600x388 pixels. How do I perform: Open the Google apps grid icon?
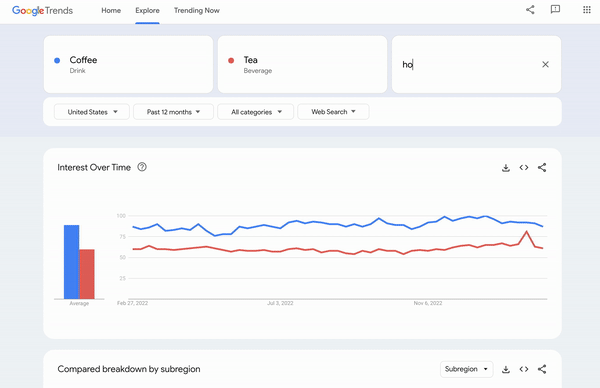587,10
